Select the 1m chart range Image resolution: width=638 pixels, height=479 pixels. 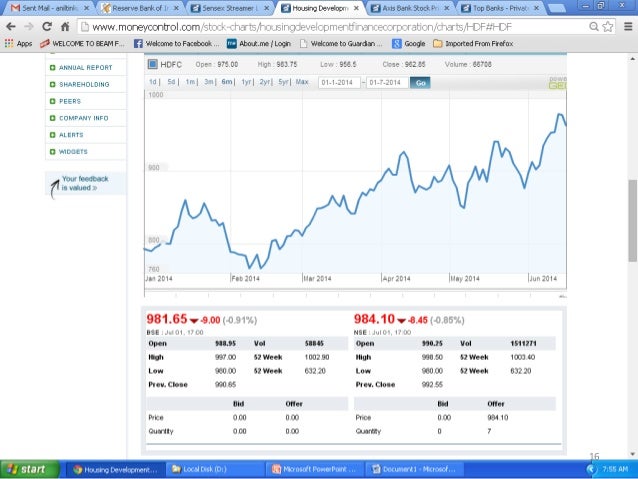[190, 82]
